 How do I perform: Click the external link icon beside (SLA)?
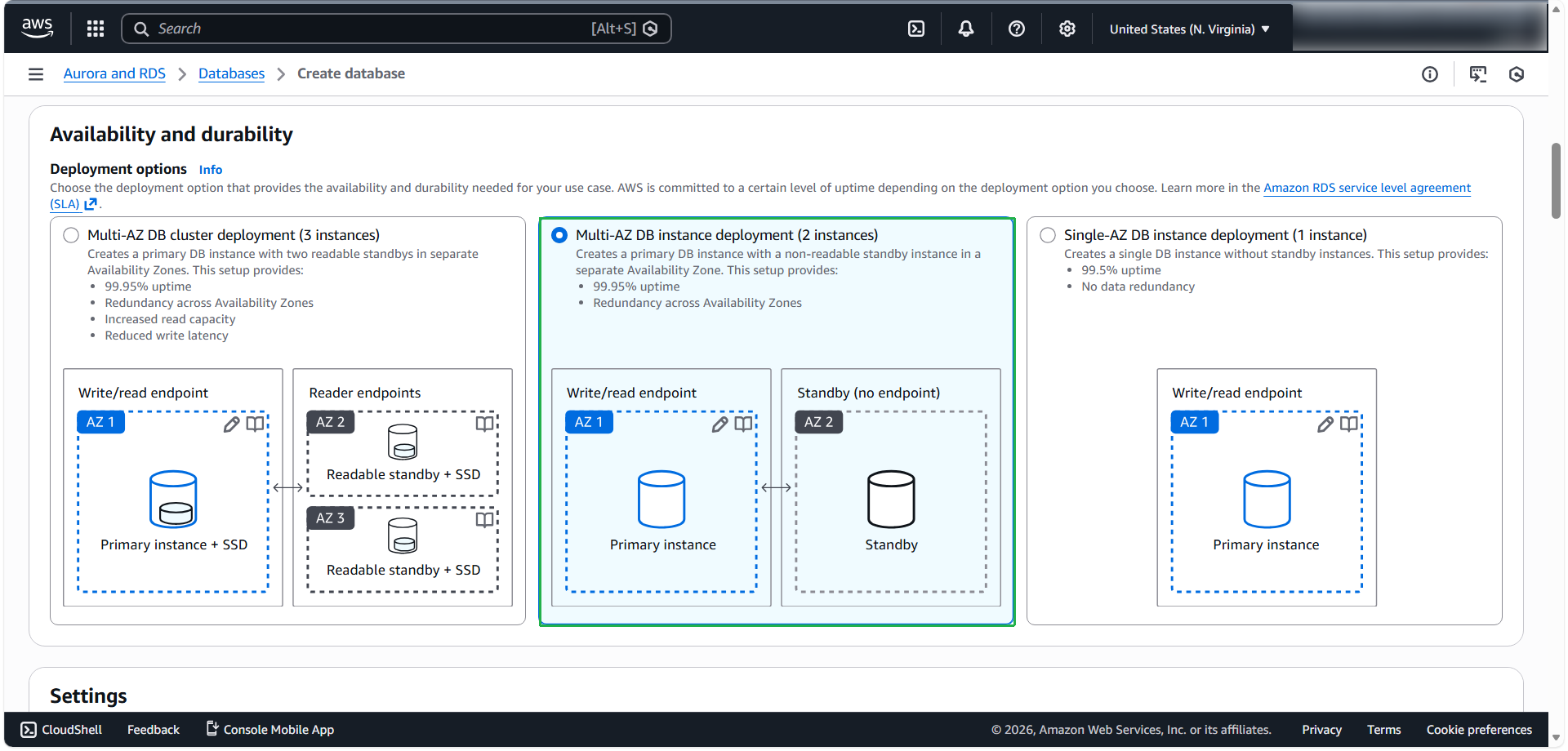click(x=91, y=204)
